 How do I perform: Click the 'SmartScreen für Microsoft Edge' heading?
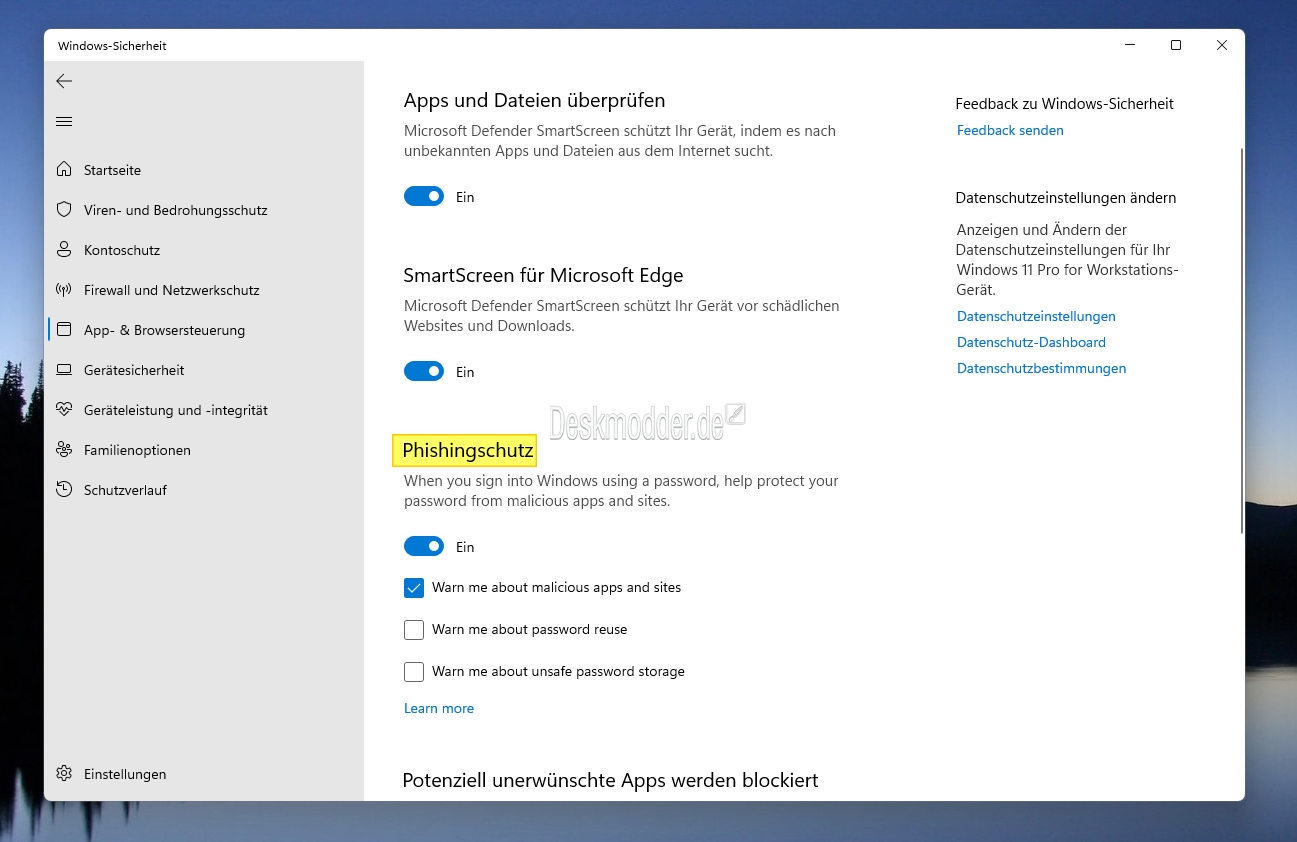coord(543,275)
